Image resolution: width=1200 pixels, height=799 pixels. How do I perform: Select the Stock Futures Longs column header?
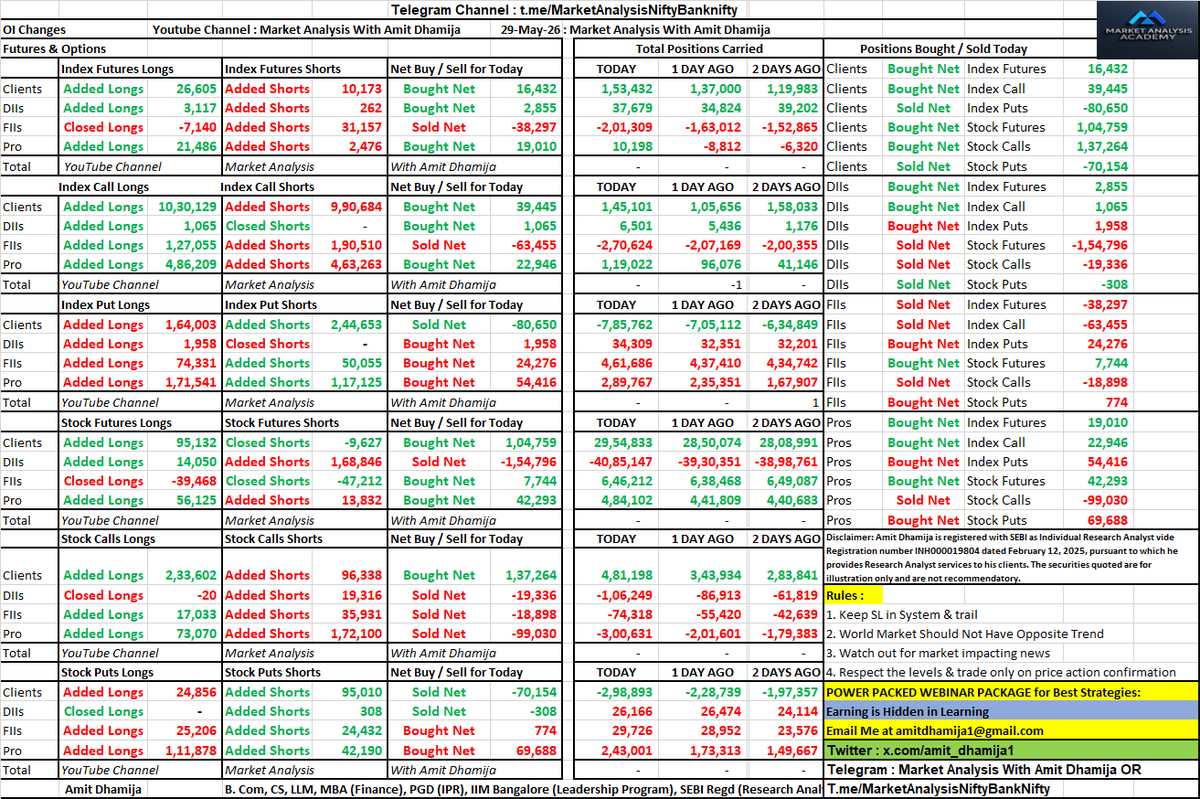[x=117, y=423]
